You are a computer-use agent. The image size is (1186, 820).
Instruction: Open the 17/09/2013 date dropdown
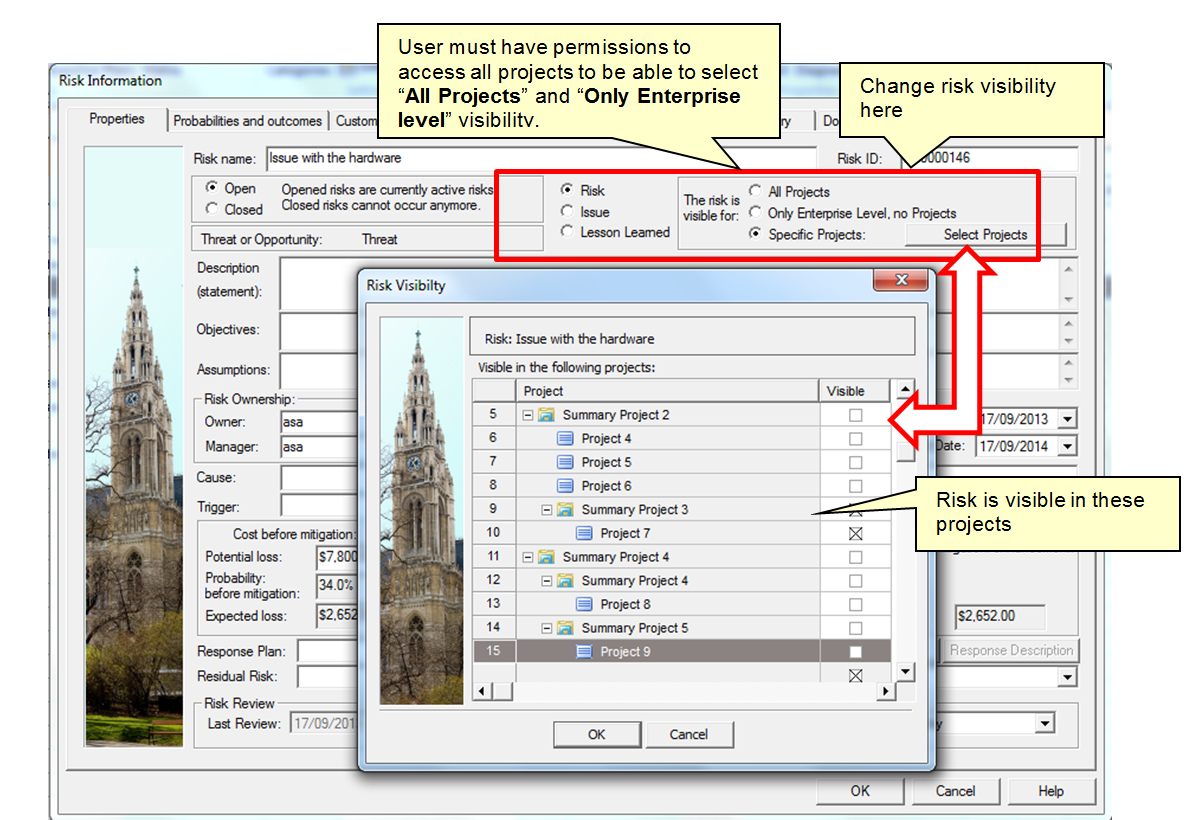pos(1067,418)
